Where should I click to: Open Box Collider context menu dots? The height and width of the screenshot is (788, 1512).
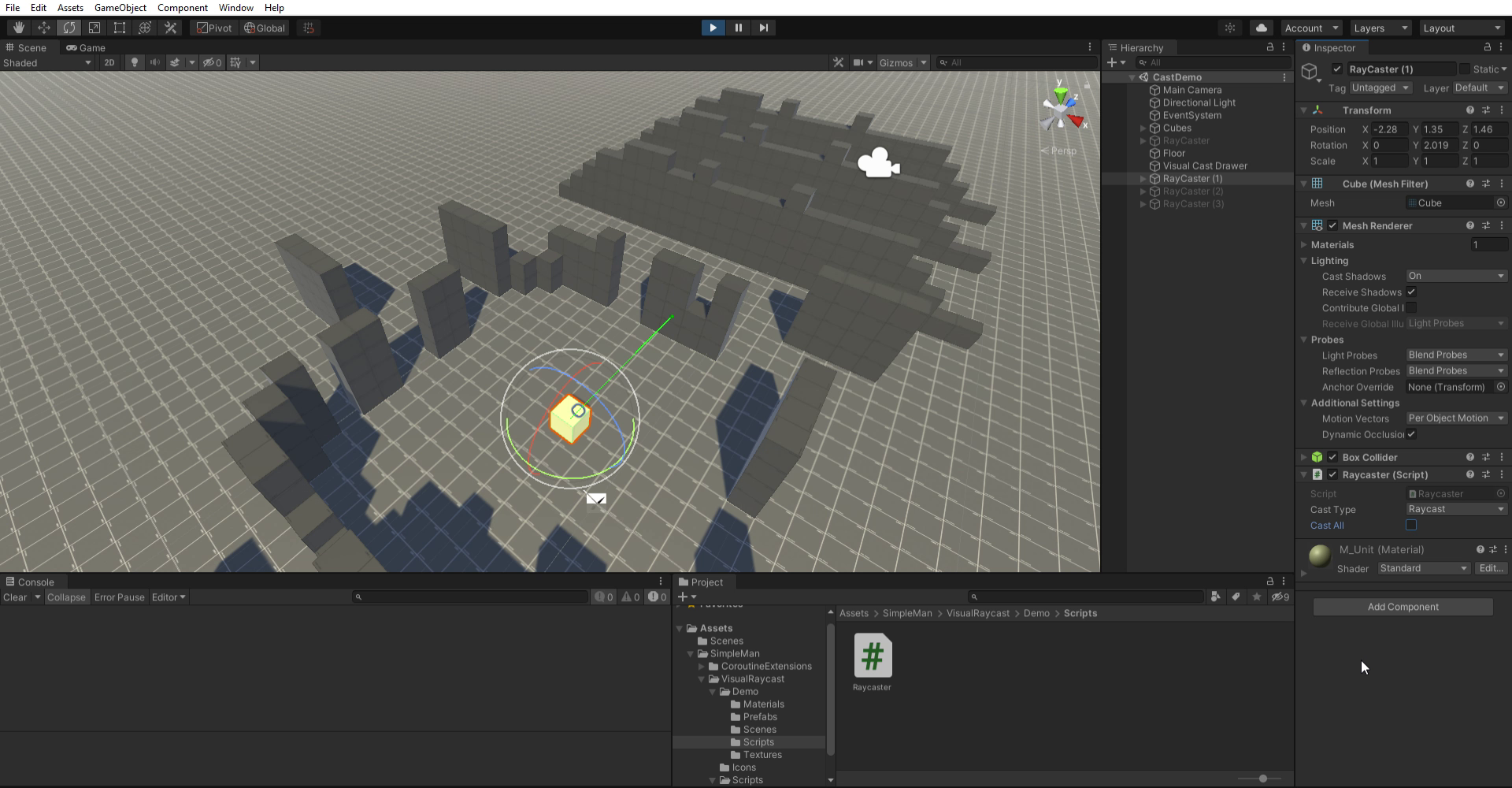click(x=1502, y=457)
